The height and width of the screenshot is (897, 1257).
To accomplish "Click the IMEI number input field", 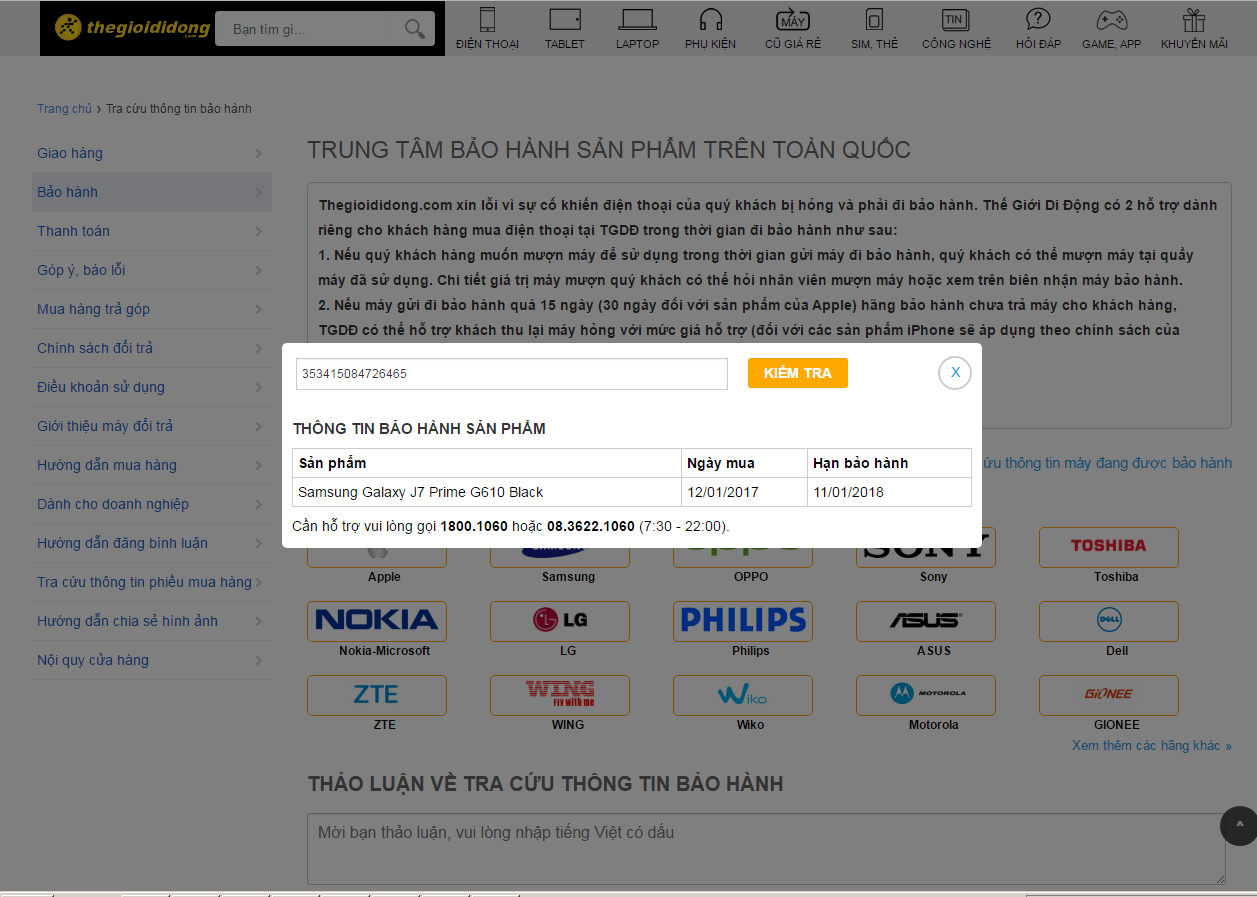I will pyautogui.click(x=511, y=374).
